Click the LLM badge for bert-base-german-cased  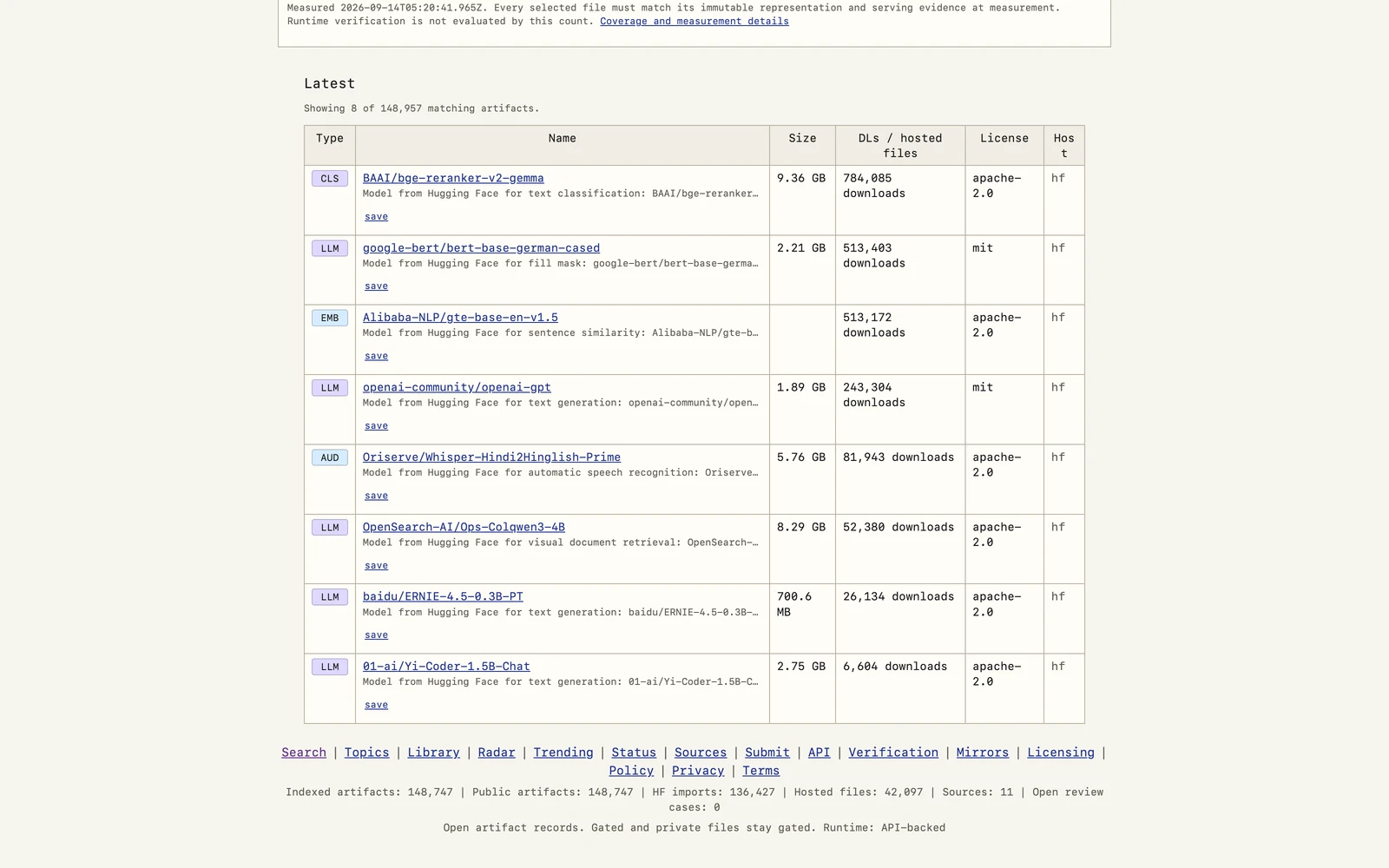click(x=330, y=248)
